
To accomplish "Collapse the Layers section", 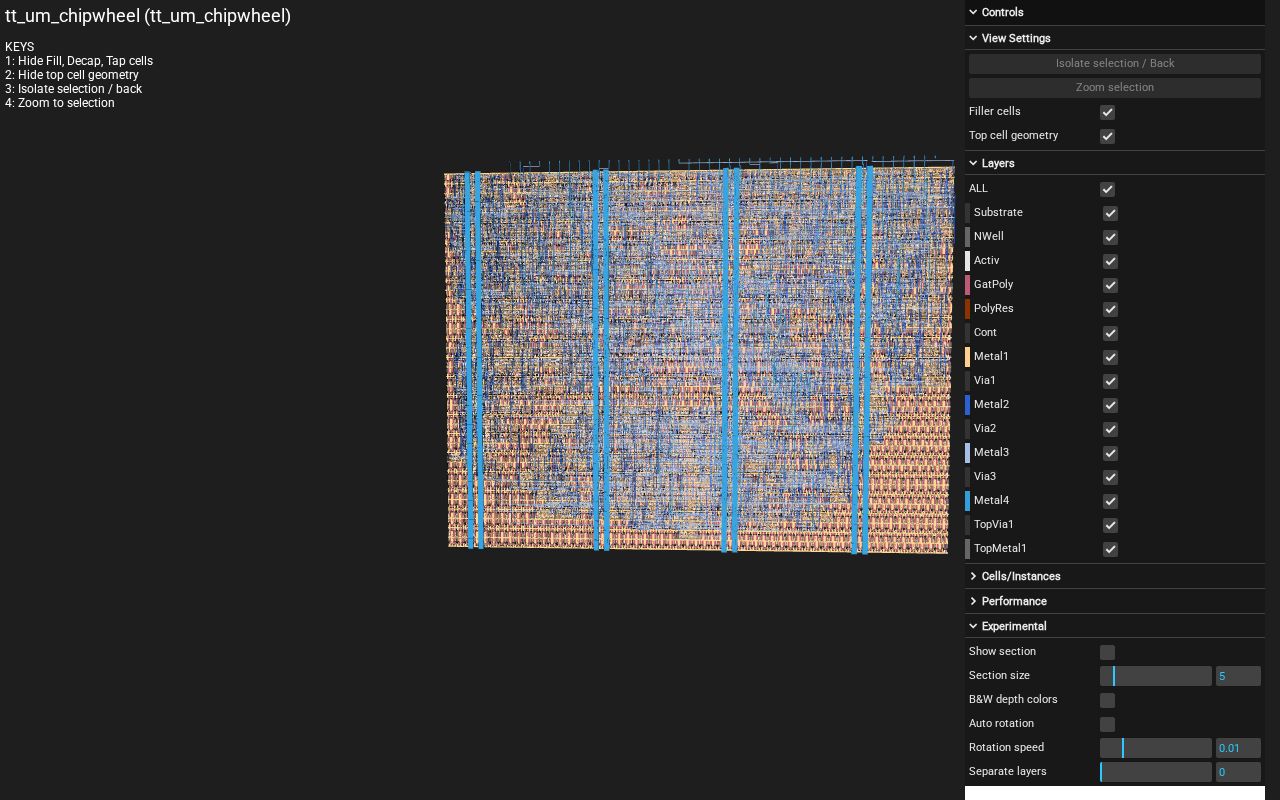I will coord(1115,163).
